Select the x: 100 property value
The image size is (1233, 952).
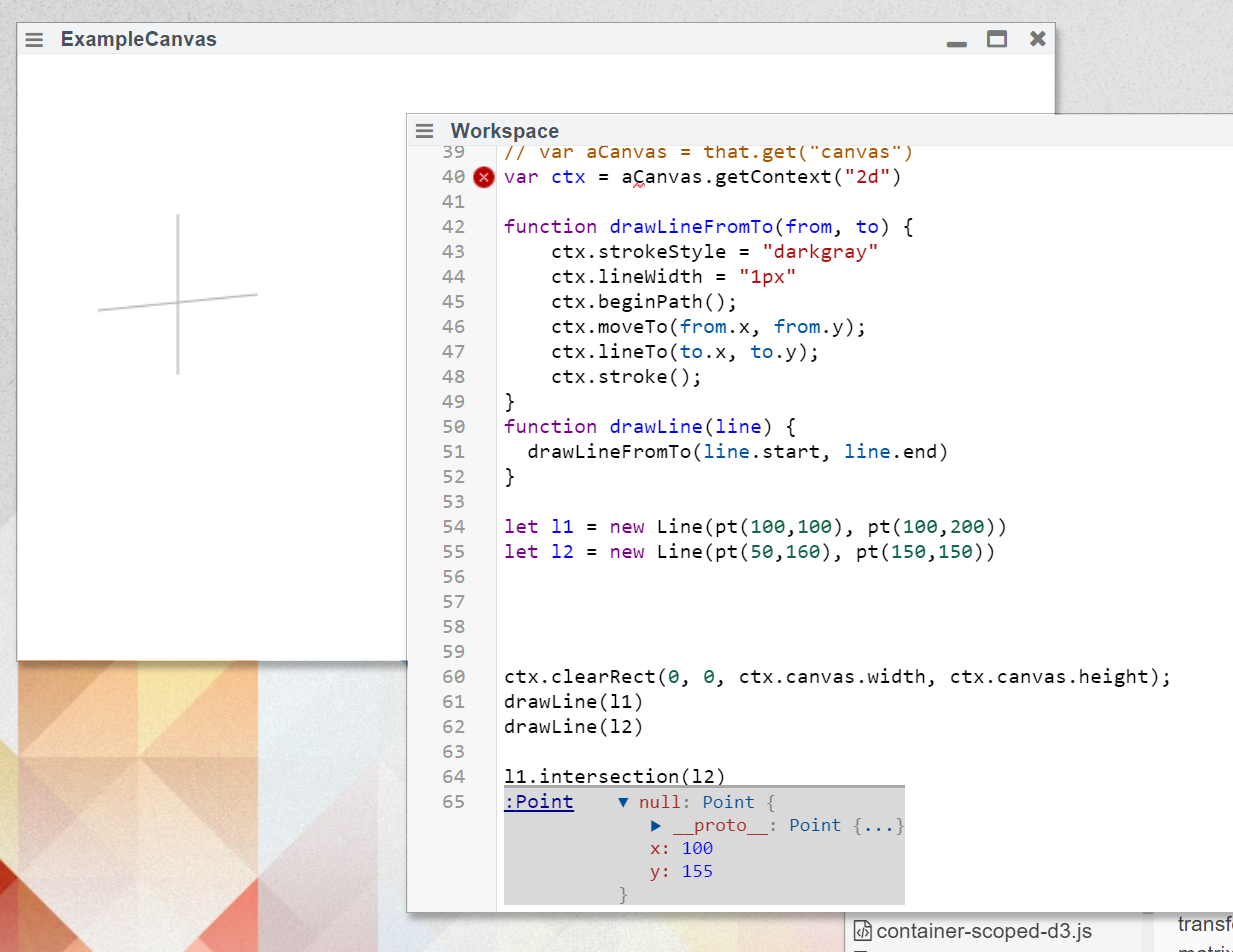click(x=697, y=848)
